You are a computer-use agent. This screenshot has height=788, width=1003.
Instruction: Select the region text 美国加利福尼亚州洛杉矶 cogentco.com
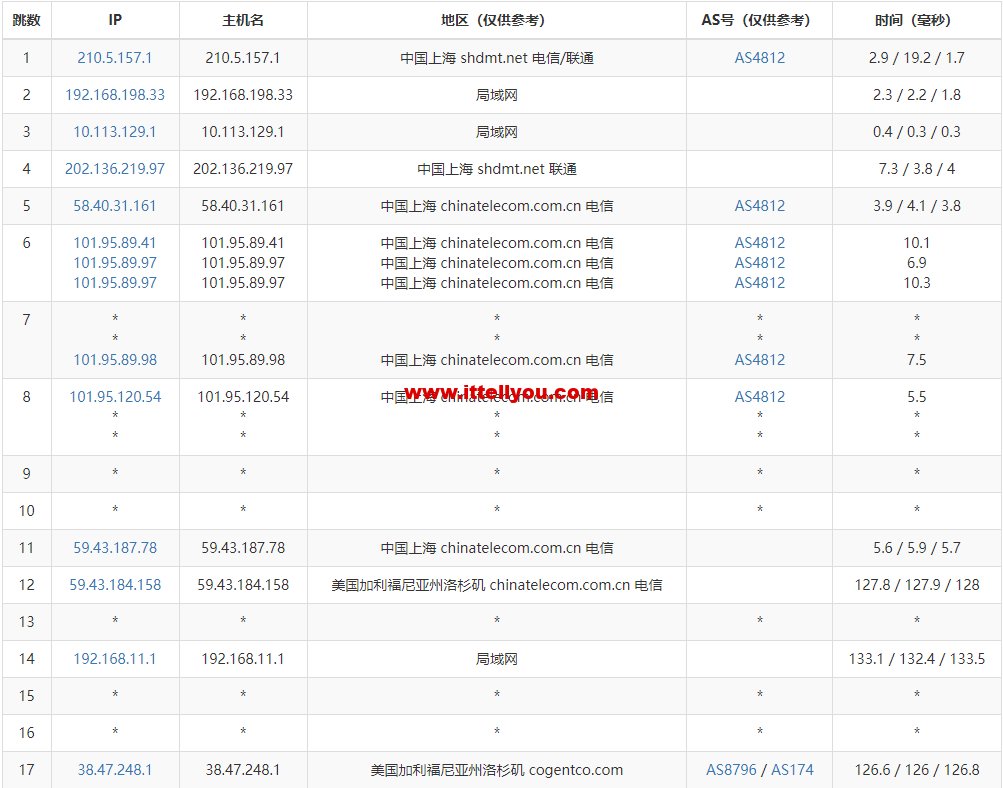coord(496,770)
